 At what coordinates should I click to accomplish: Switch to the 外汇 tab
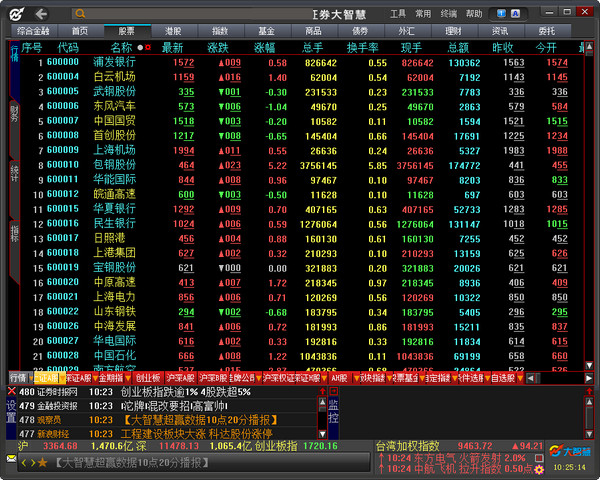coord(407,31)
